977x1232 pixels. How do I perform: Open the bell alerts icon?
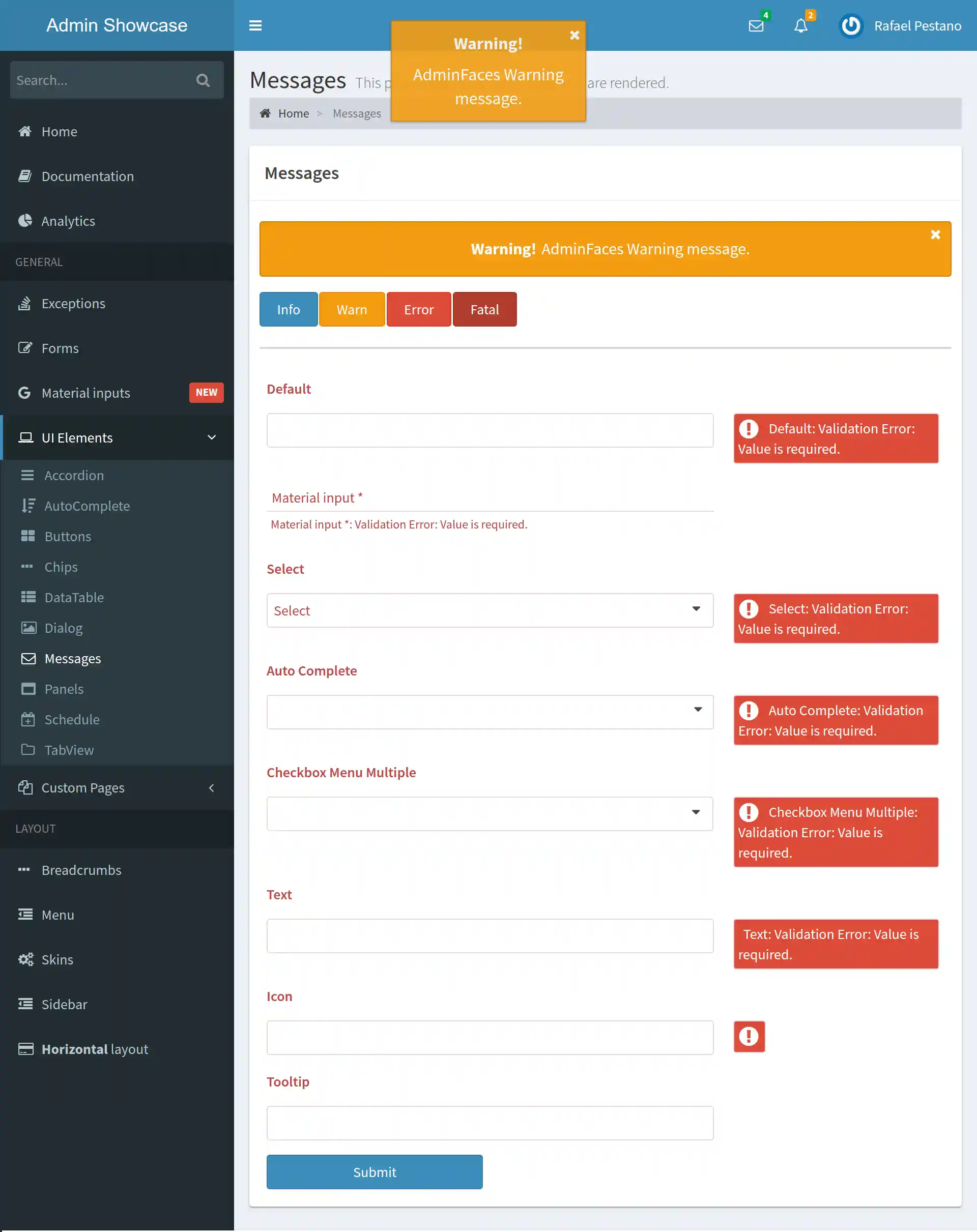pos(800,26)
